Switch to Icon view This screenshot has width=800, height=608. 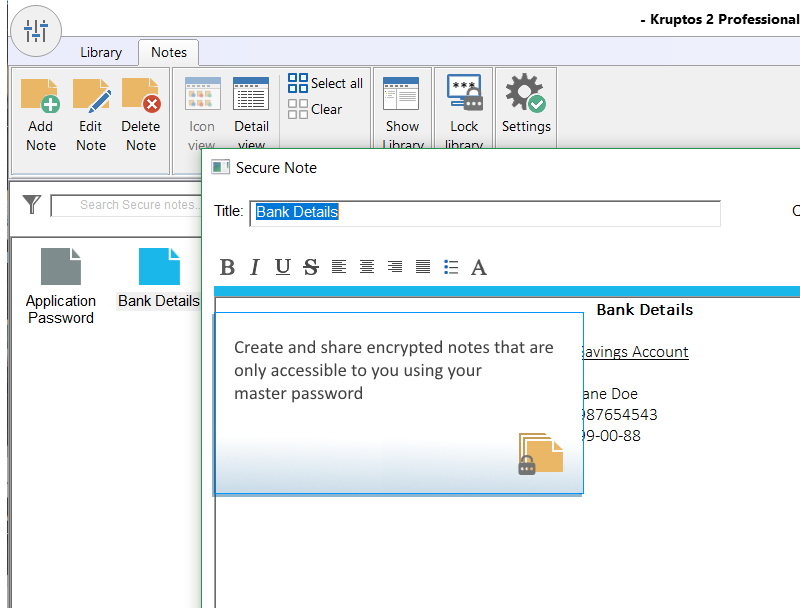202,95
